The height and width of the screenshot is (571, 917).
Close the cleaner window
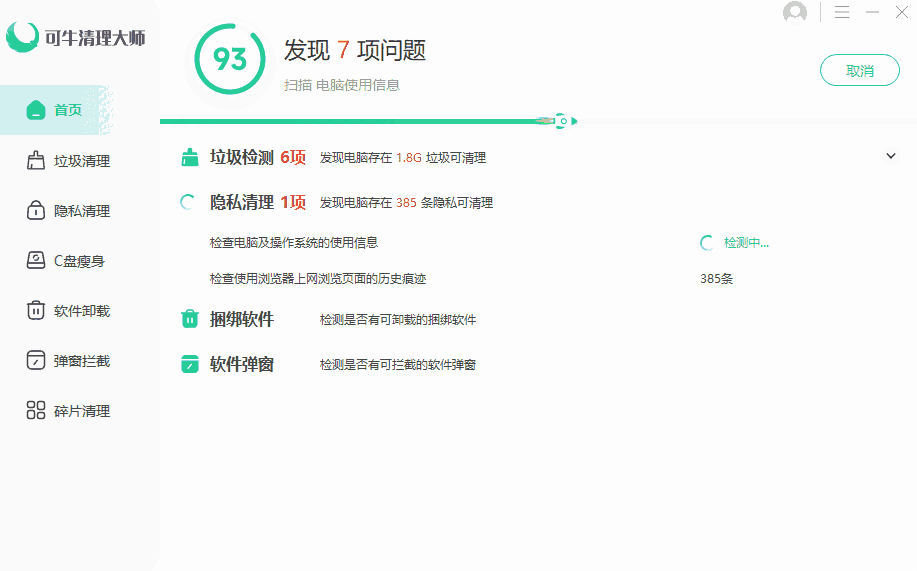pyautogui.click(x=902, y=12)
